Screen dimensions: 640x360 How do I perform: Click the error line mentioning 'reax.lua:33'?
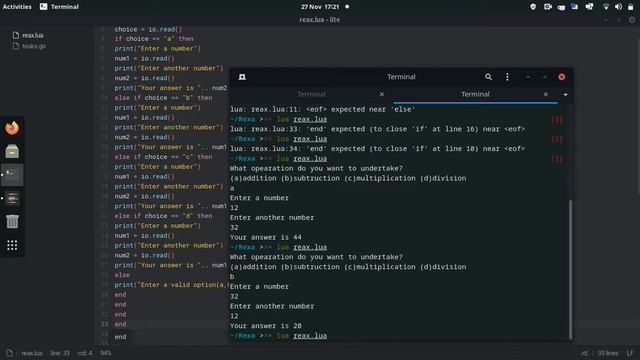[x=378, y=129]
